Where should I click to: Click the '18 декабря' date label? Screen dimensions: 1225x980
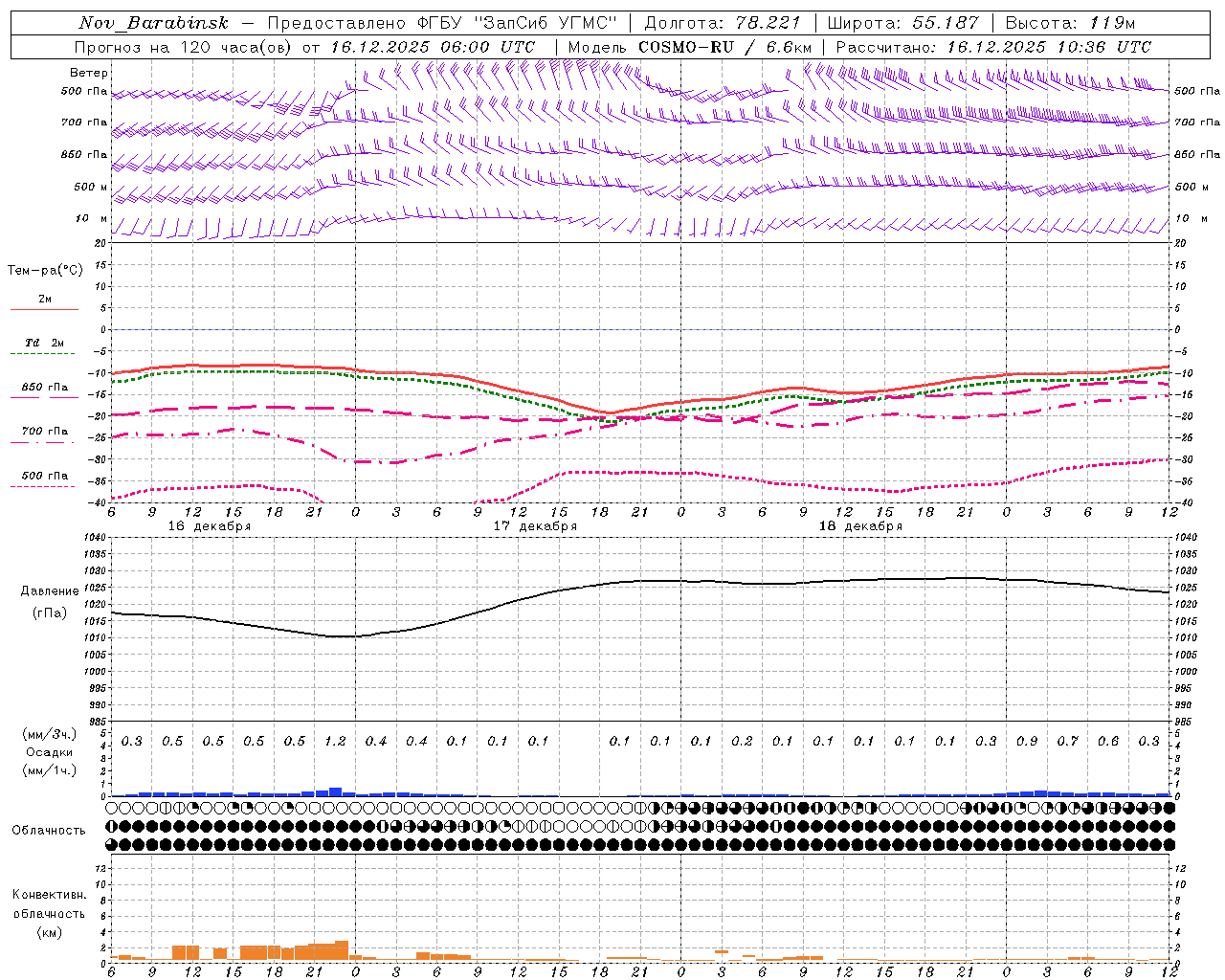tap(860, 526)
